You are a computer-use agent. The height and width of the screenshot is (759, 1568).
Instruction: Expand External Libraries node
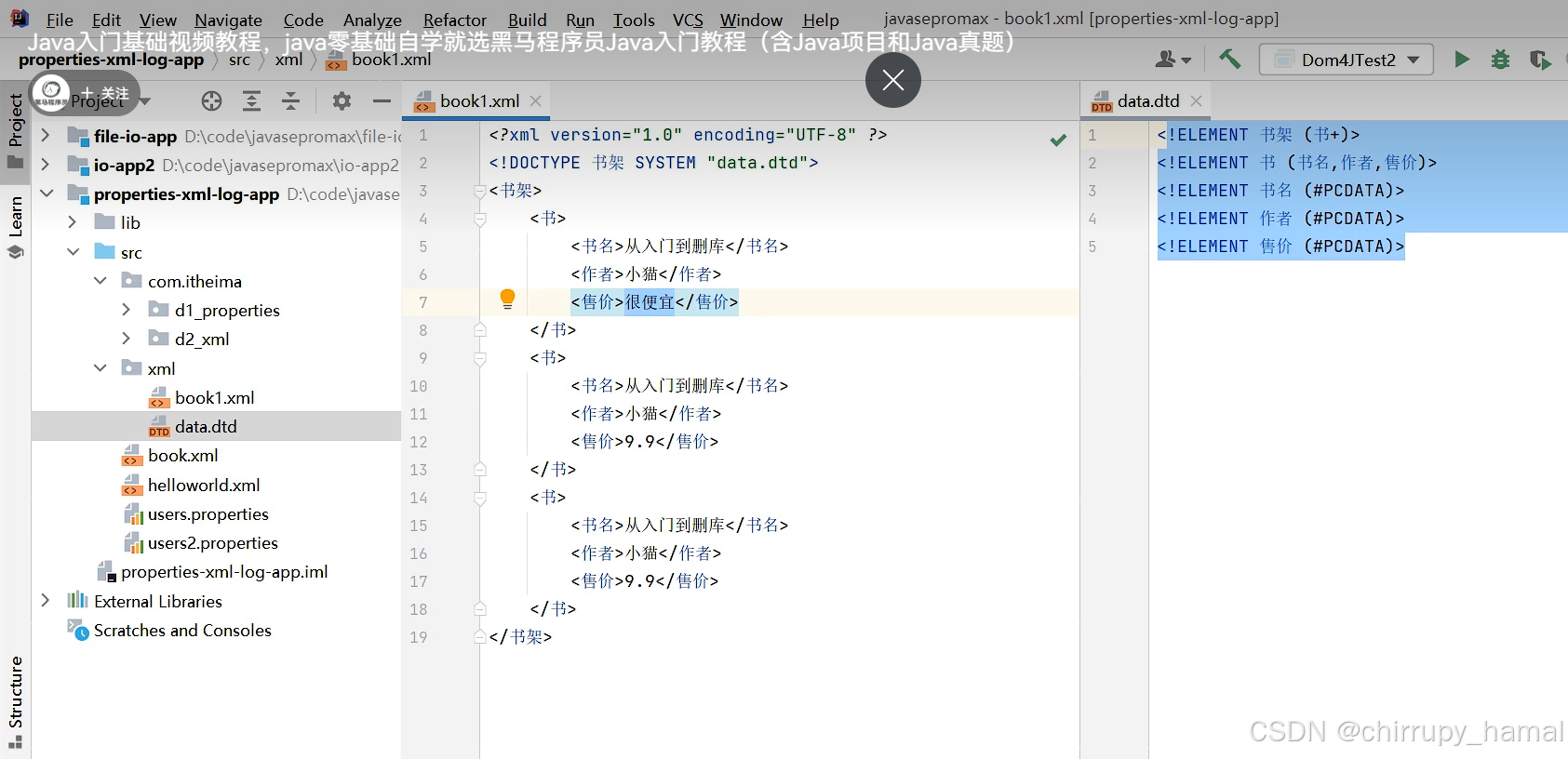pyautogui.click(x=45, y=601)
